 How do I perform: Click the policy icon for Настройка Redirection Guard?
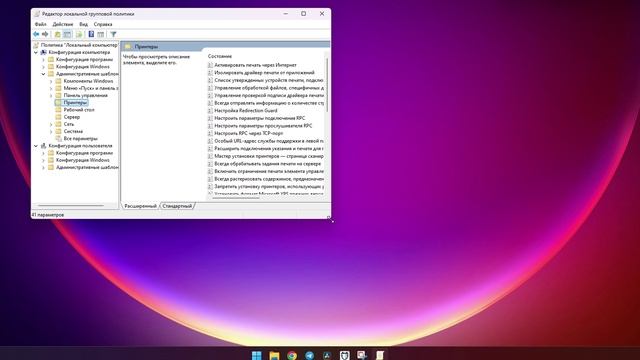[210, 111]
